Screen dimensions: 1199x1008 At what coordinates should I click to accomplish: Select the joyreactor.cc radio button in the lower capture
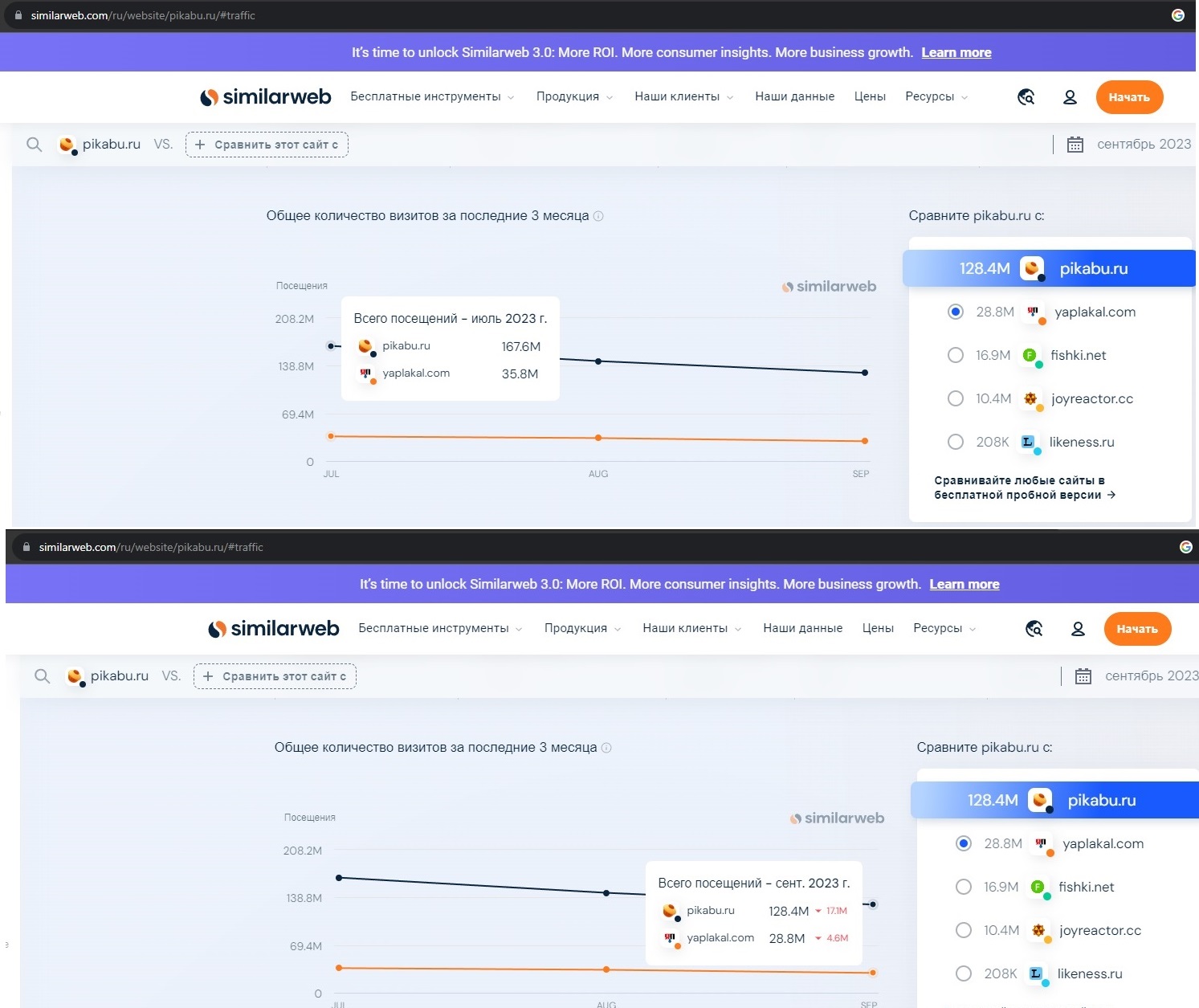click(964, 930)
